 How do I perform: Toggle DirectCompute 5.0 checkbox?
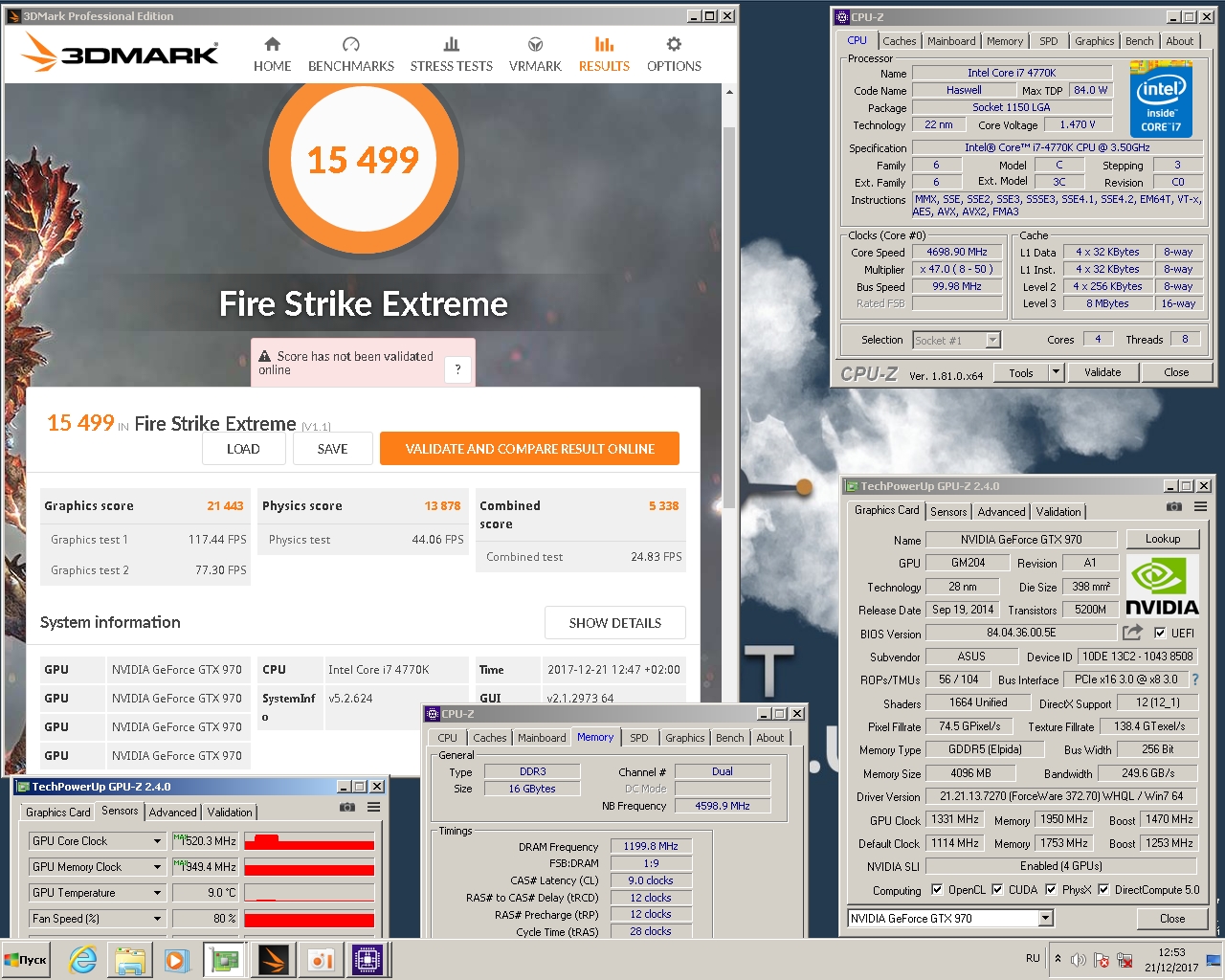[1103, 889]
